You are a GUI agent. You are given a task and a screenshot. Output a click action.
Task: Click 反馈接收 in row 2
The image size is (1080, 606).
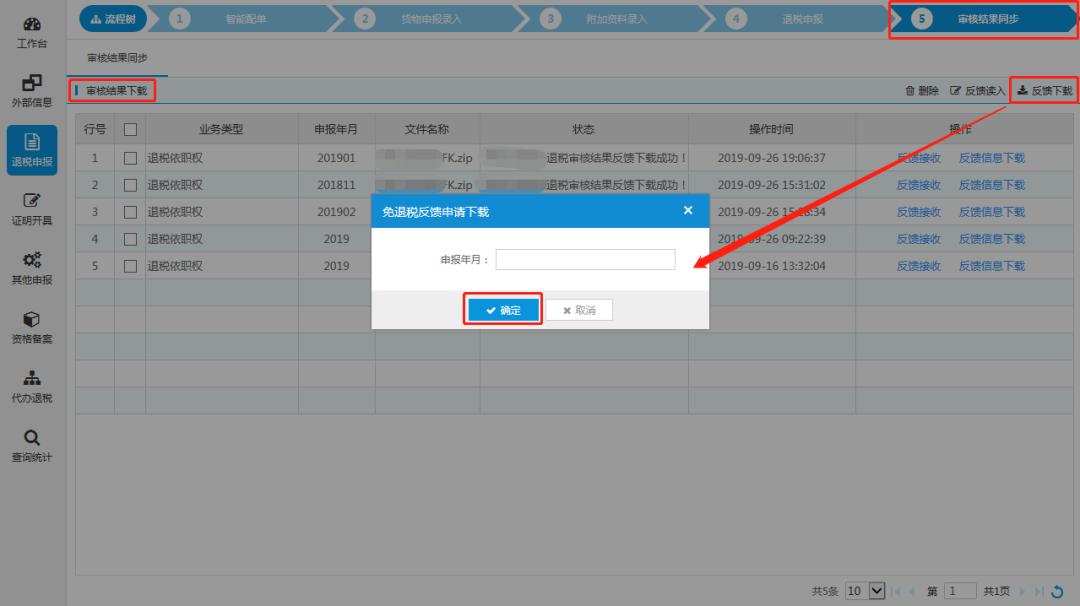click(x=918, y=185)
